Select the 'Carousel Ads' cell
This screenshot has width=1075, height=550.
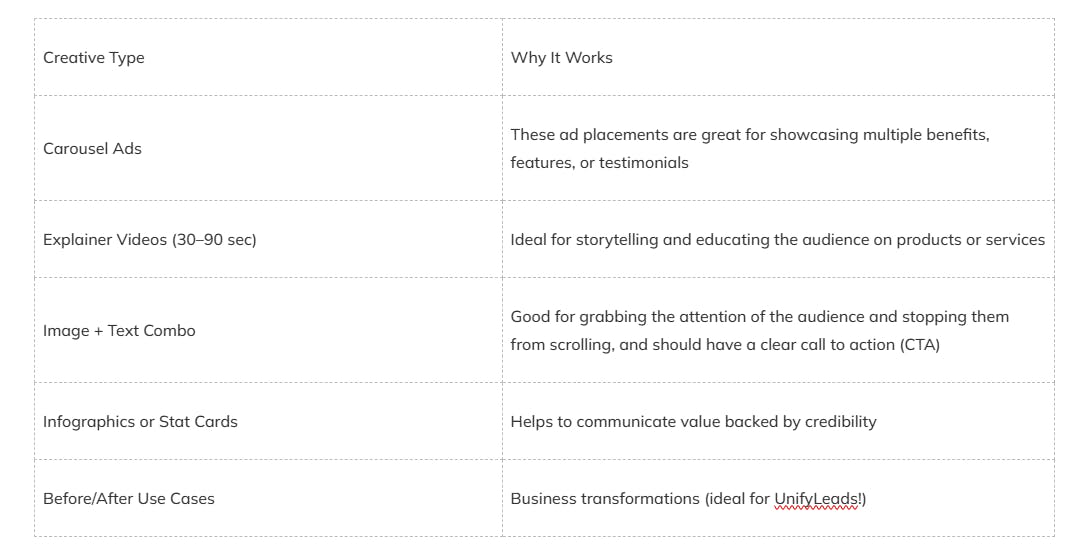[268, 148]
